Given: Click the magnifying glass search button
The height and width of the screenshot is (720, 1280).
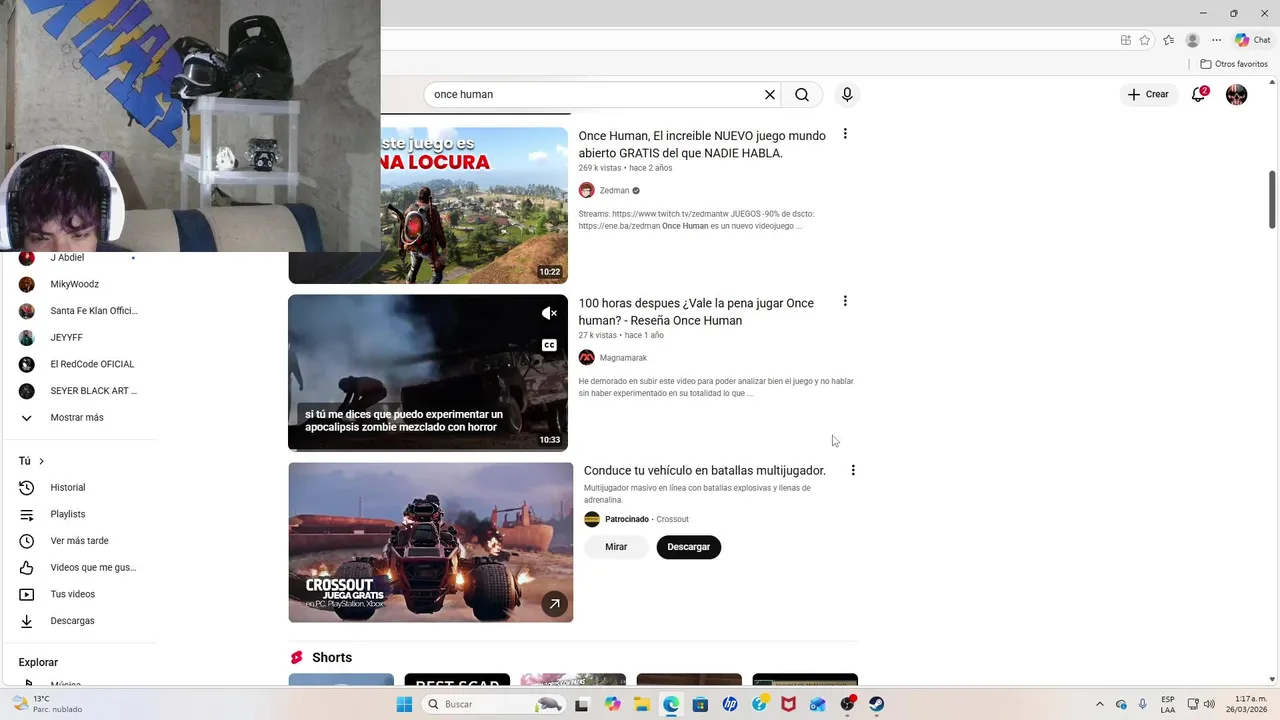Looking at the screenshot, I should pos(802,95).
